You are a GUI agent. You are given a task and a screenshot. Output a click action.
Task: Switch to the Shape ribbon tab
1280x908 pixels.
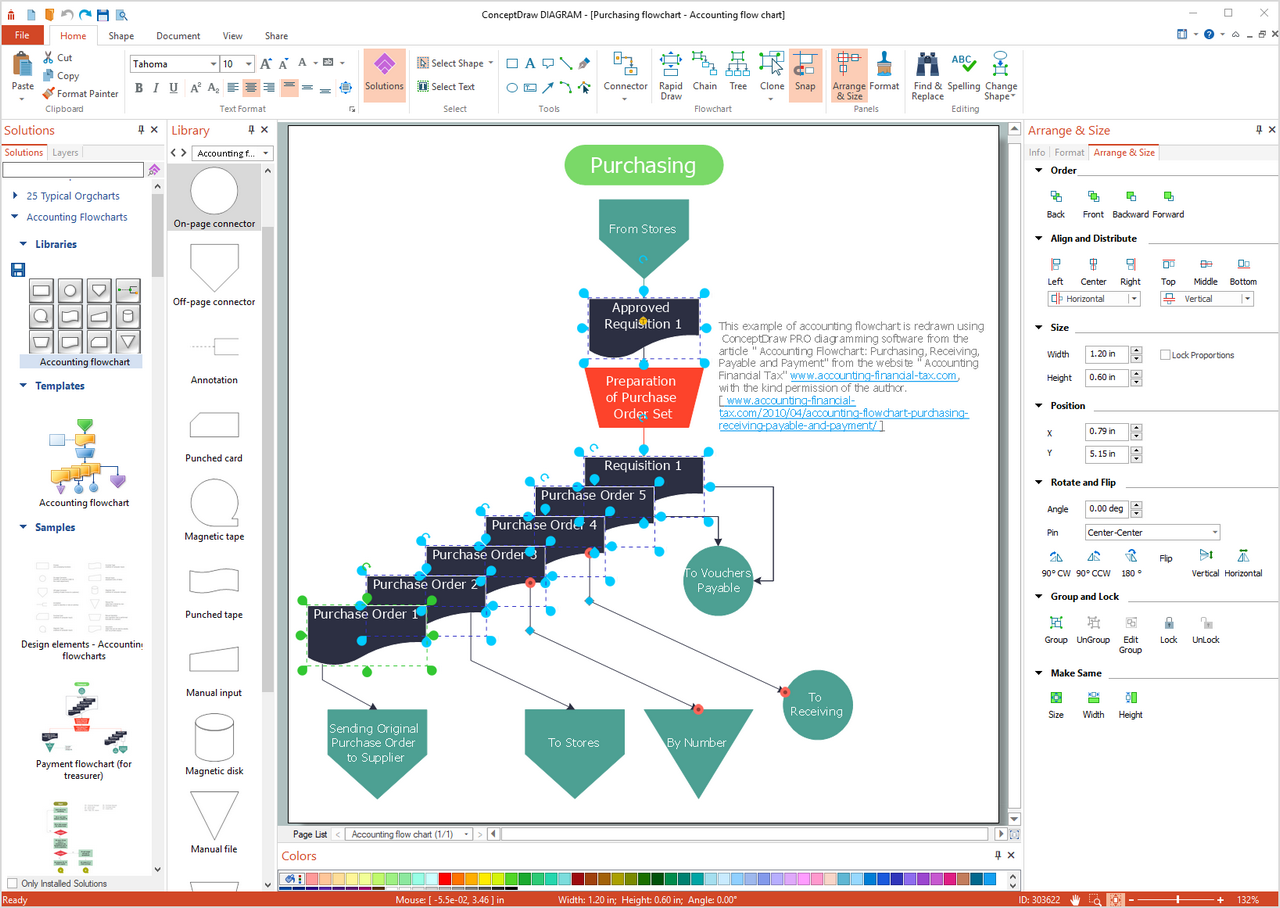(x=121, y=36)
